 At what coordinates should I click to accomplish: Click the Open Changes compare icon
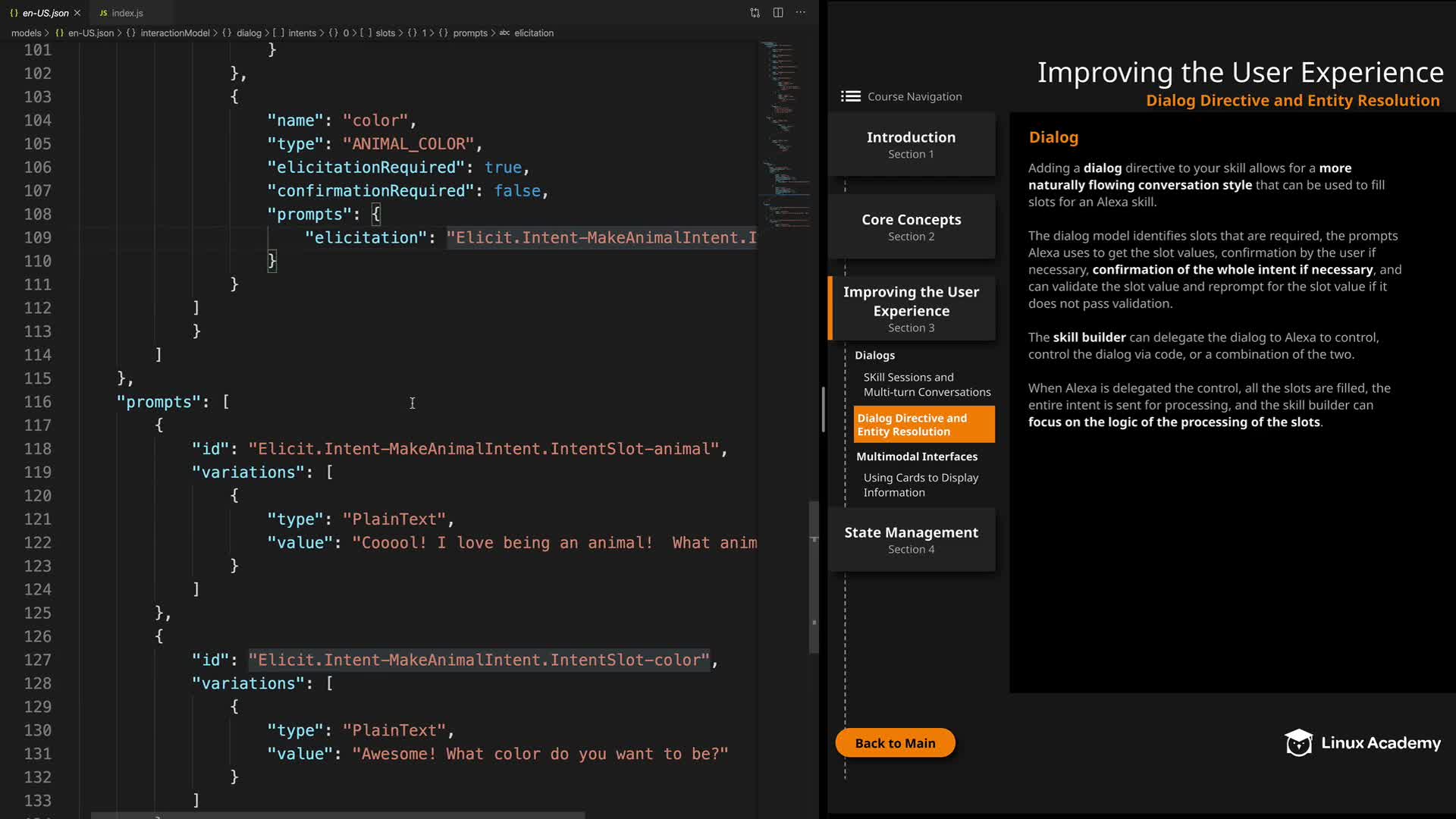[755, 13]
